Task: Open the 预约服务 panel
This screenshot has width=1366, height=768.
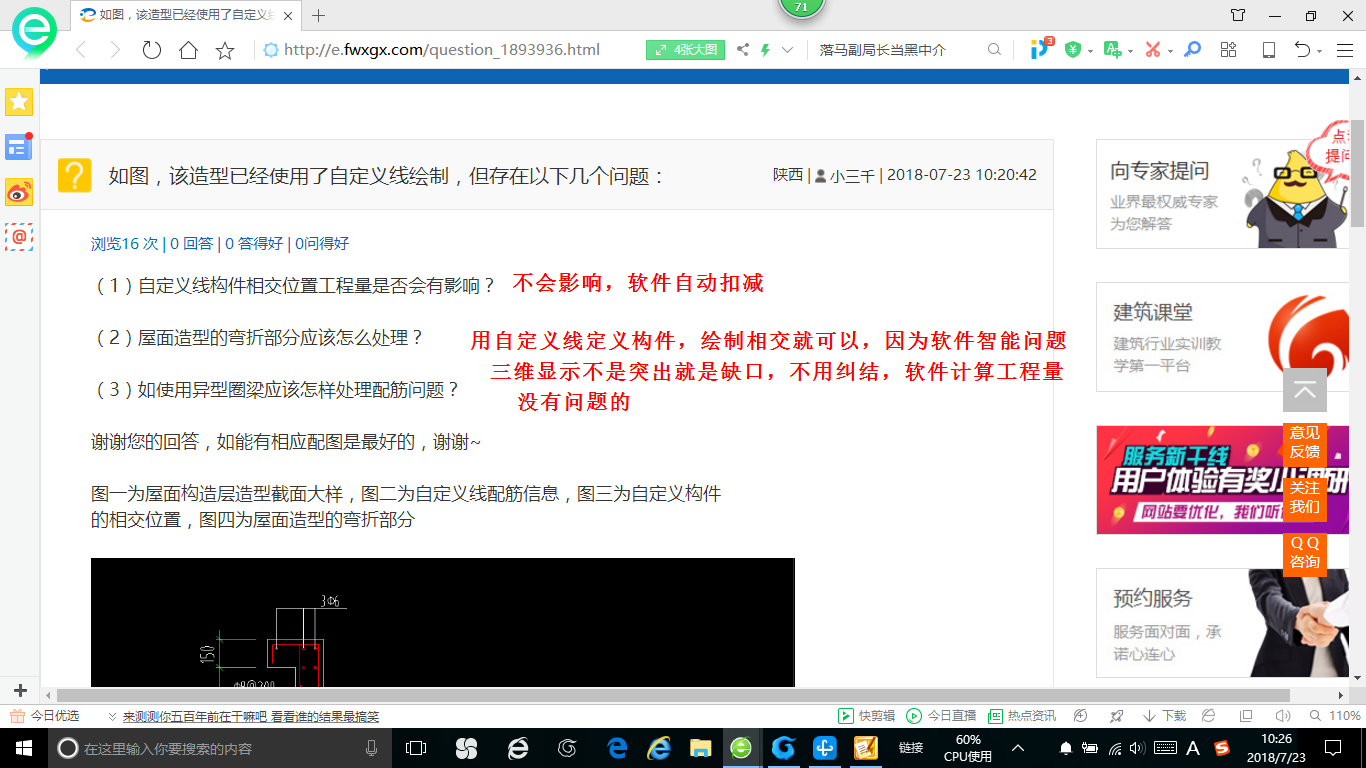Action: click(1222, 623)
